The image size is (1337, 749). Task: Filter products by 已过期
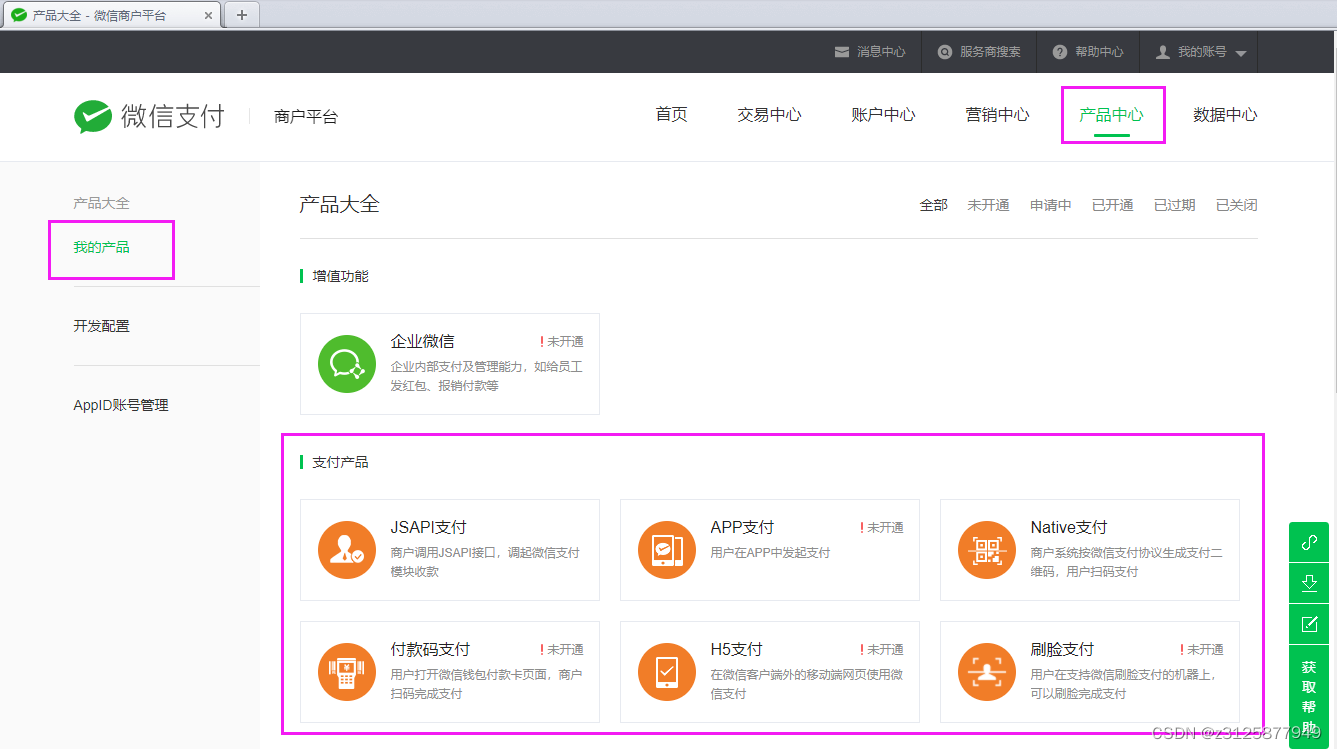tap(1174, 205)
